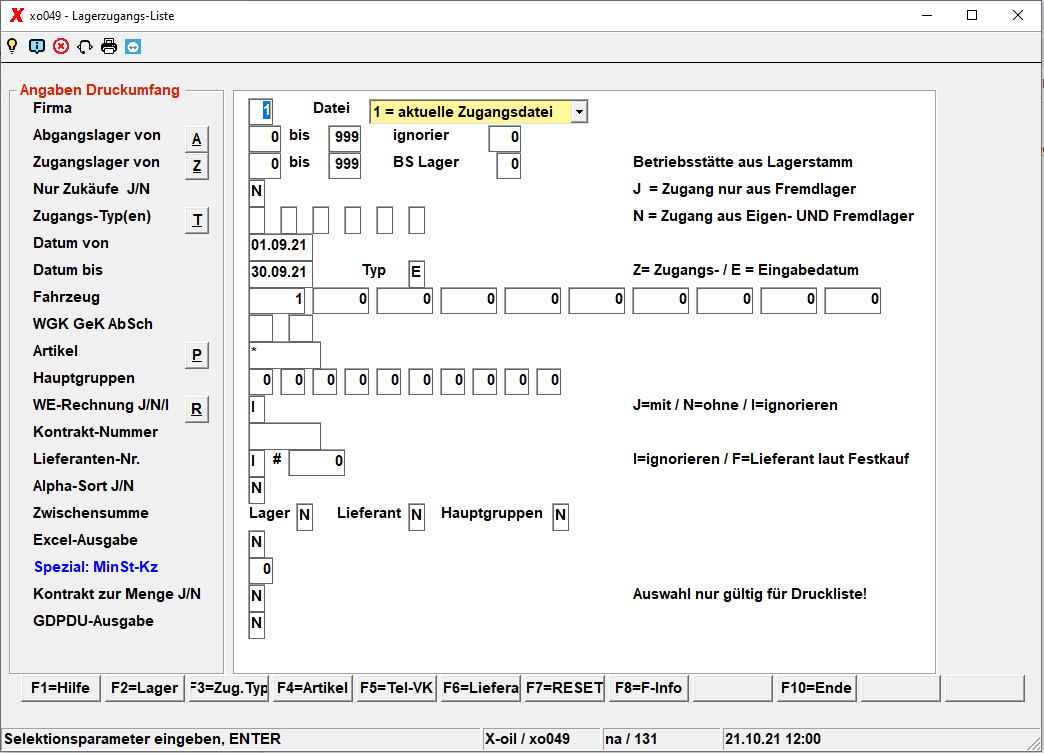Click the 'WGK GeK AbSch' label
The width and height of the screenshot is (1044, 753).
pos(93,324)
